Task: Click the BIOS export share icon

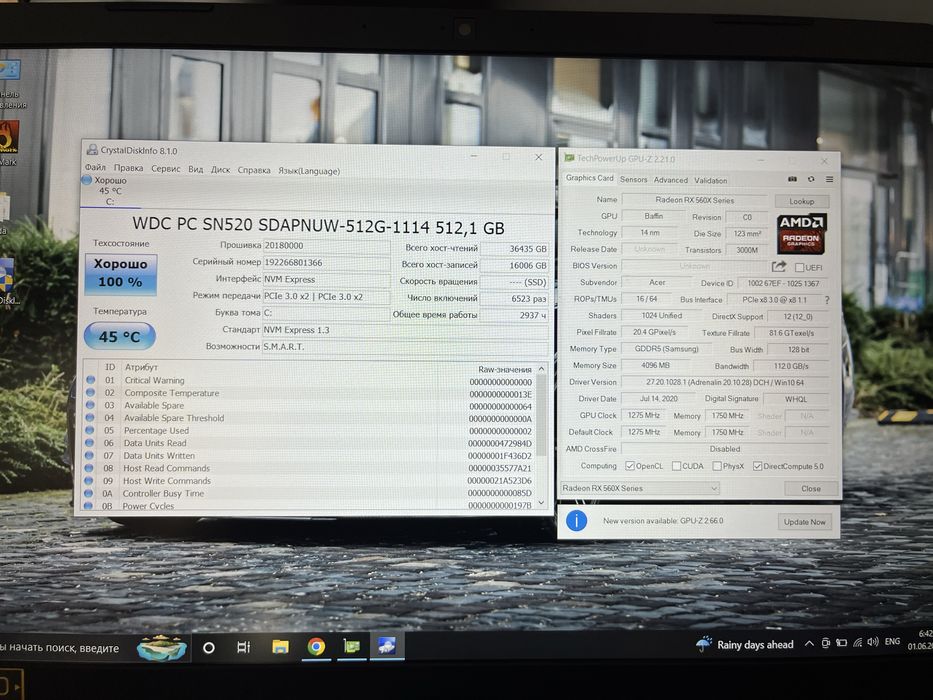Action: [779, 266]
